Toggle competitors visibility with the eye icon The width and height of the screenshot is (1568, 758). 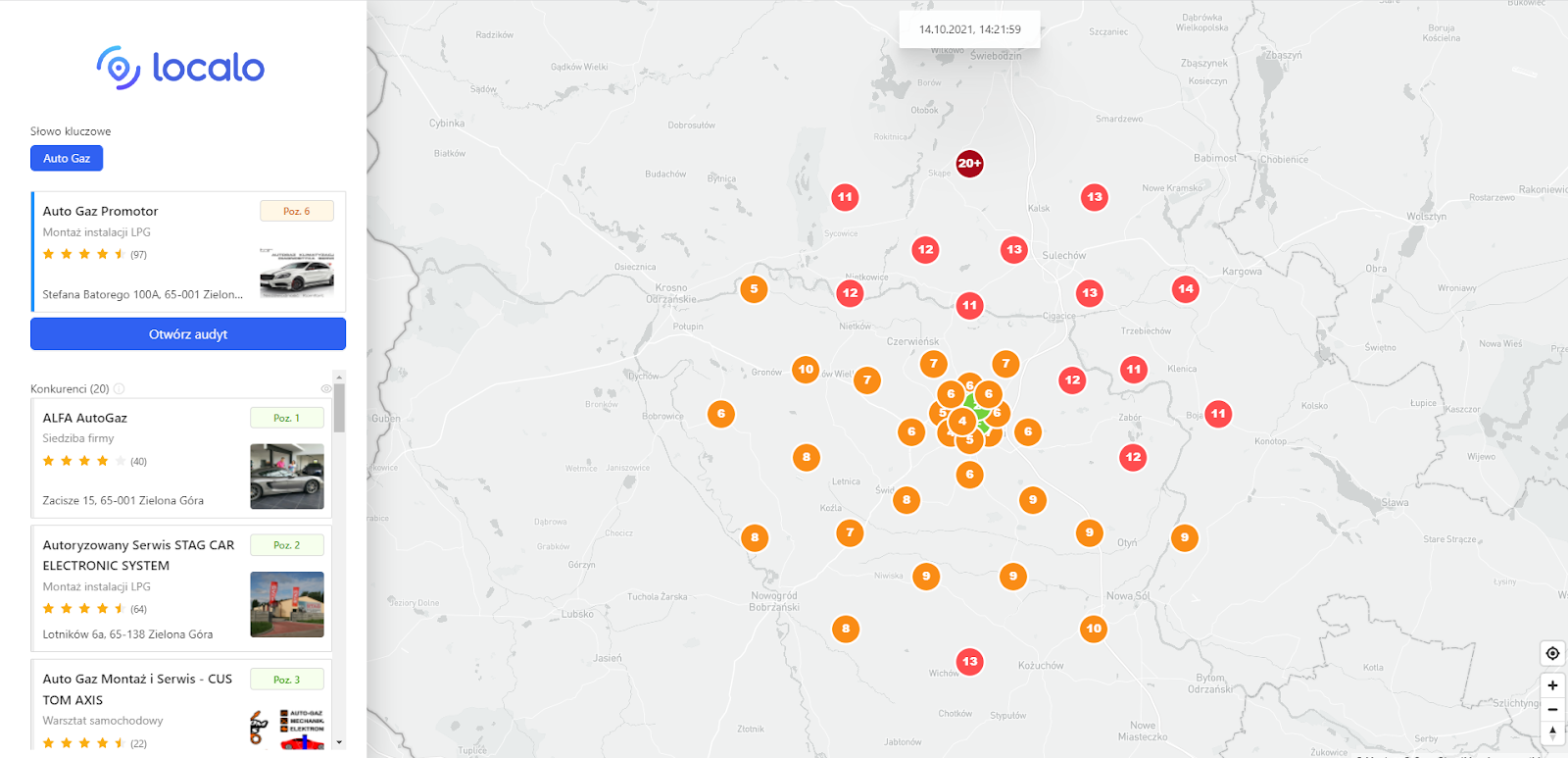pos(326,389)
